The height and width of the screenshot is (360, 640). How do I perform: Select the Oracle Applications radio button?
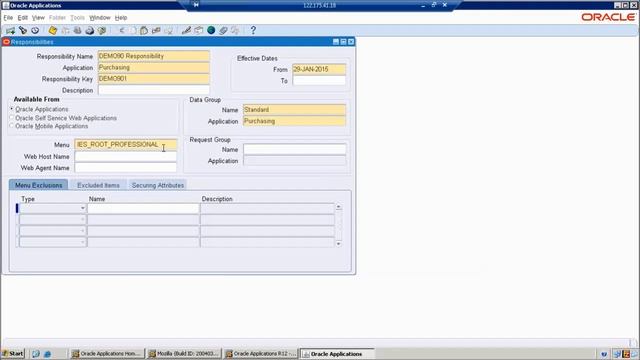pos(12,109)
